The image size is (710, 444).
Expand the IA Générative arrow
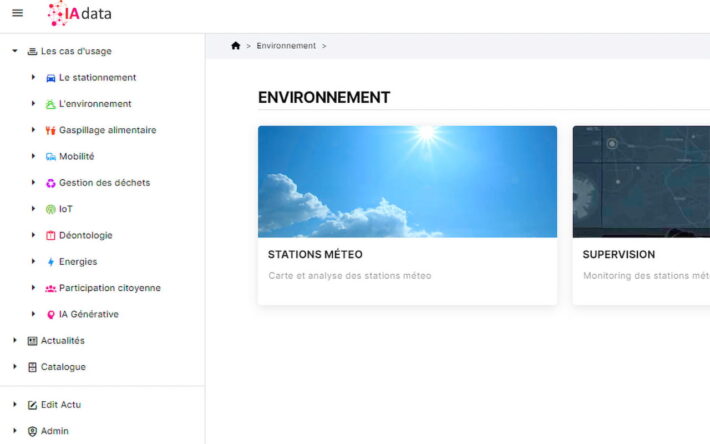coord(33,314)
